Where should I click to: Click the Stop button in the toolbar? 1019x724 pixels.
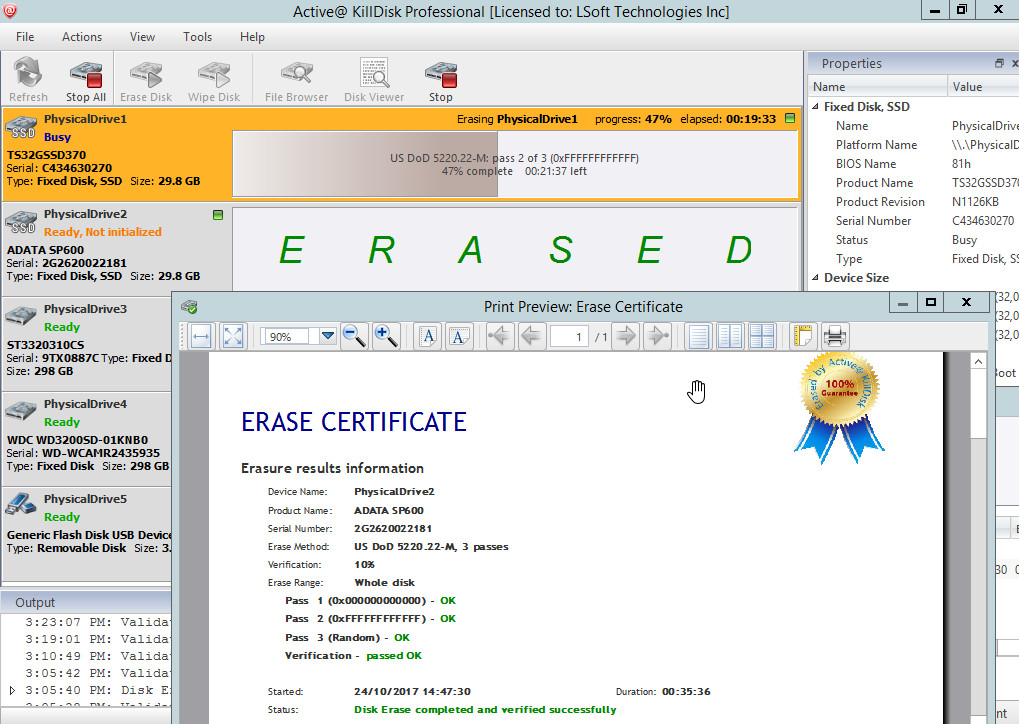pos(441,80)
